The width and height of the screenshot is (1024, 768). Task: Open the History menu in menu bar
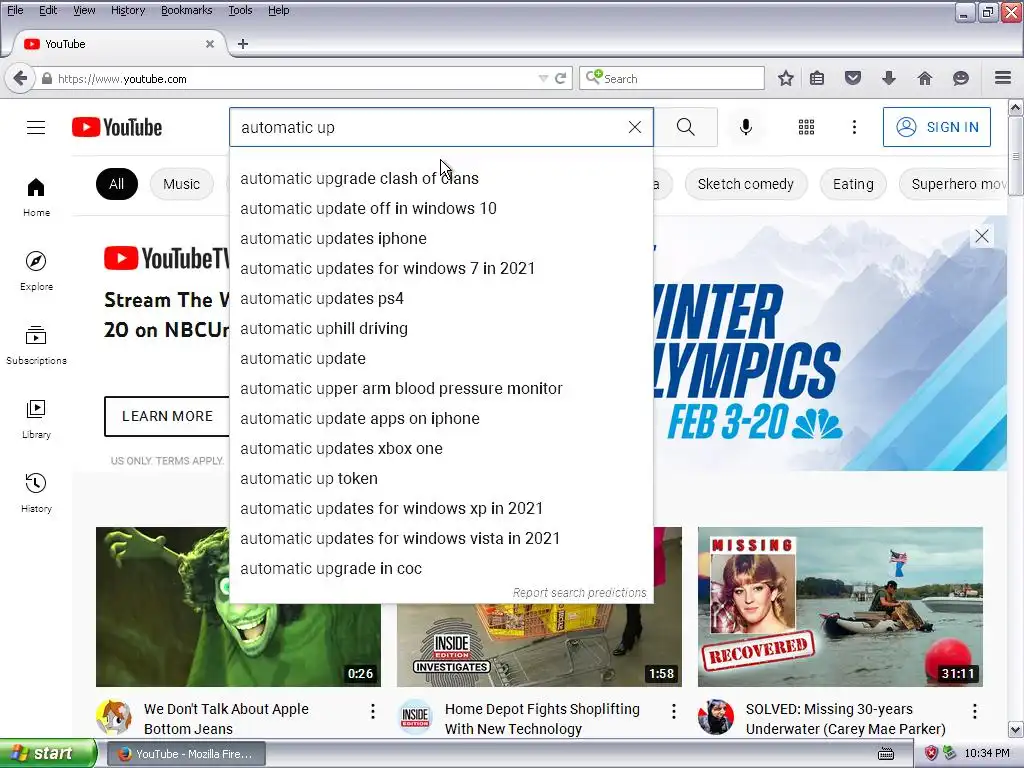(128, 10)
